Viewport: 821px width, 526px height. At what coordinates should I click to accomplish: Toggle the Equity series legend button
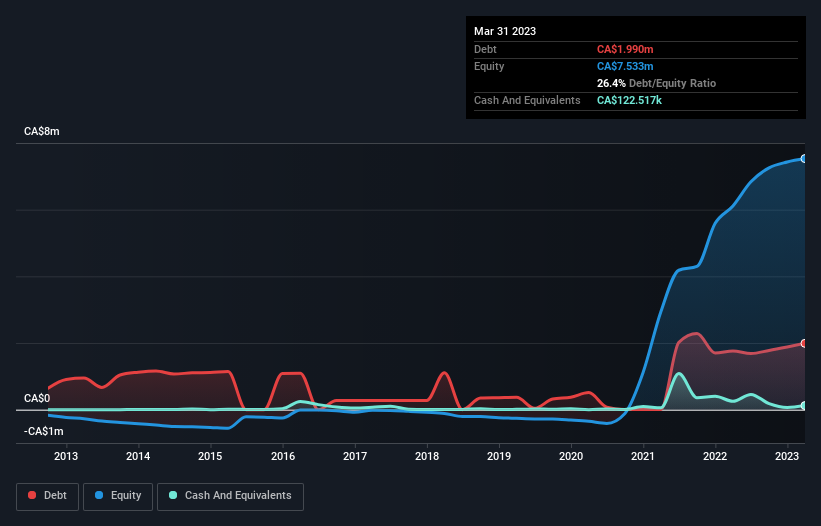(118, 496)
